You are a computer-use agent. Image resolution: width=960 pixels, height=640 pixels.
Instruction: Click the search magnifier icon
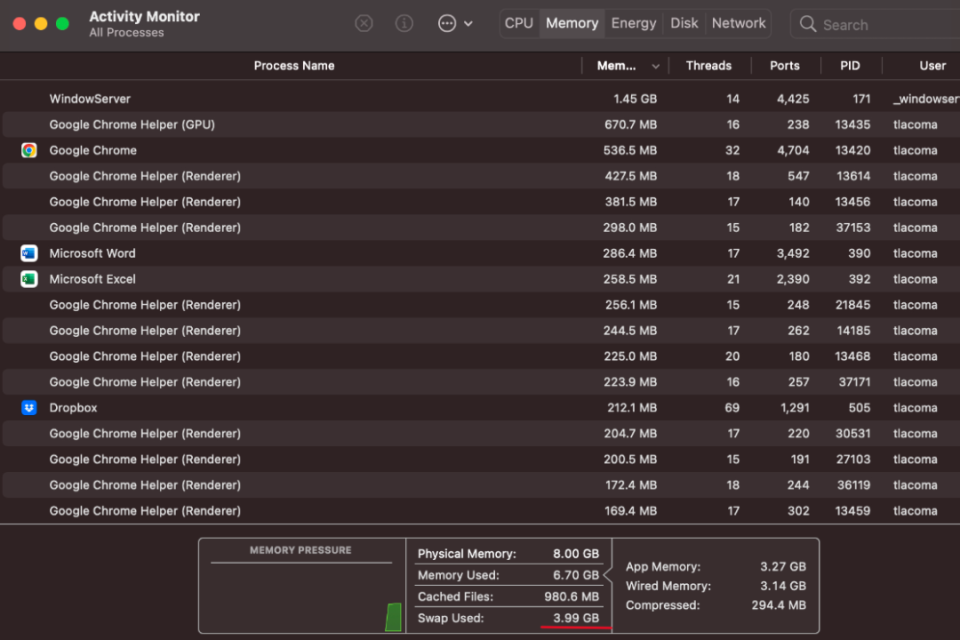(x=808, y=24)
